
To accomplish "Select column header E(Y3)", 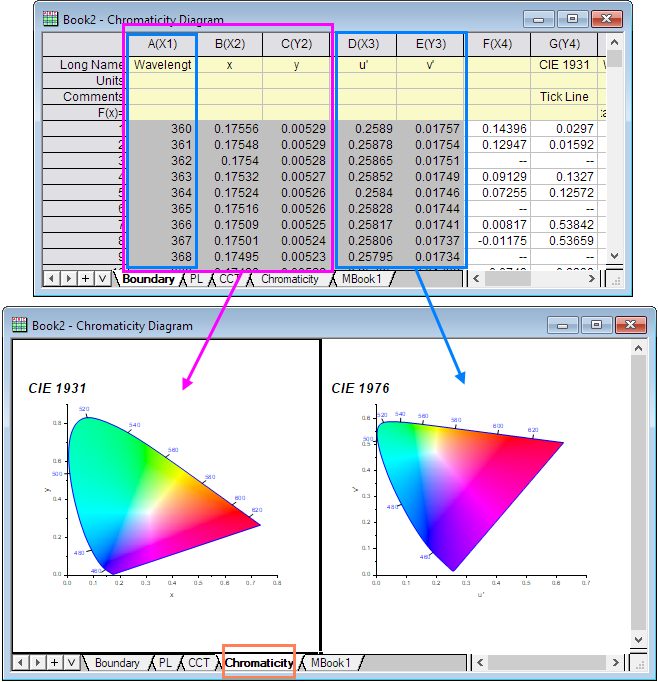I will [x=431, y=44].
